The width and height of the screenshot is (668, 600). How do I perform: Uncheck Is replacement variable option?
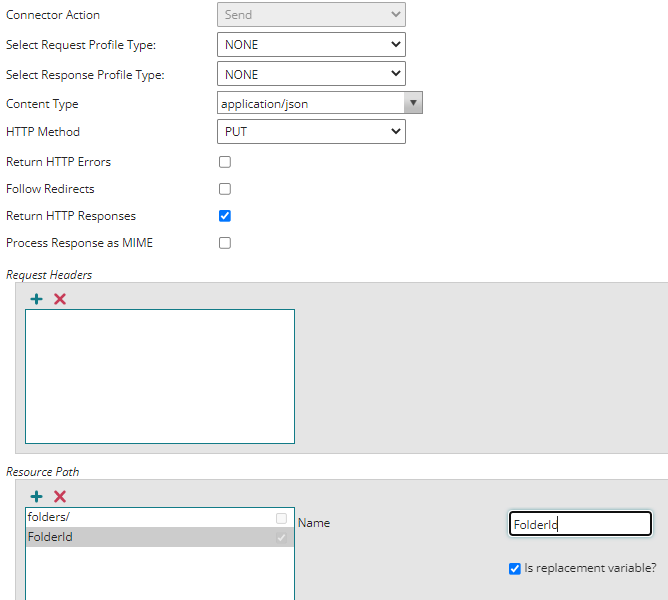click(x=515, y=569)
